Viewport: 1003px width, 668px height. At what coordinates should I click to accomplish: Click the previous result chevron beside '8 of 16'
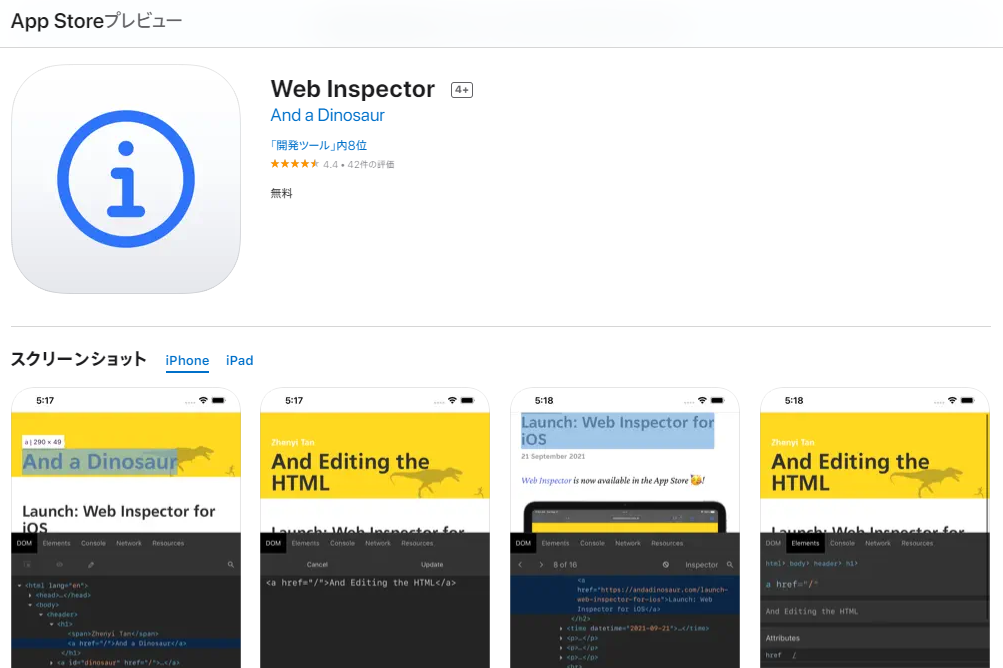[520, 565]
